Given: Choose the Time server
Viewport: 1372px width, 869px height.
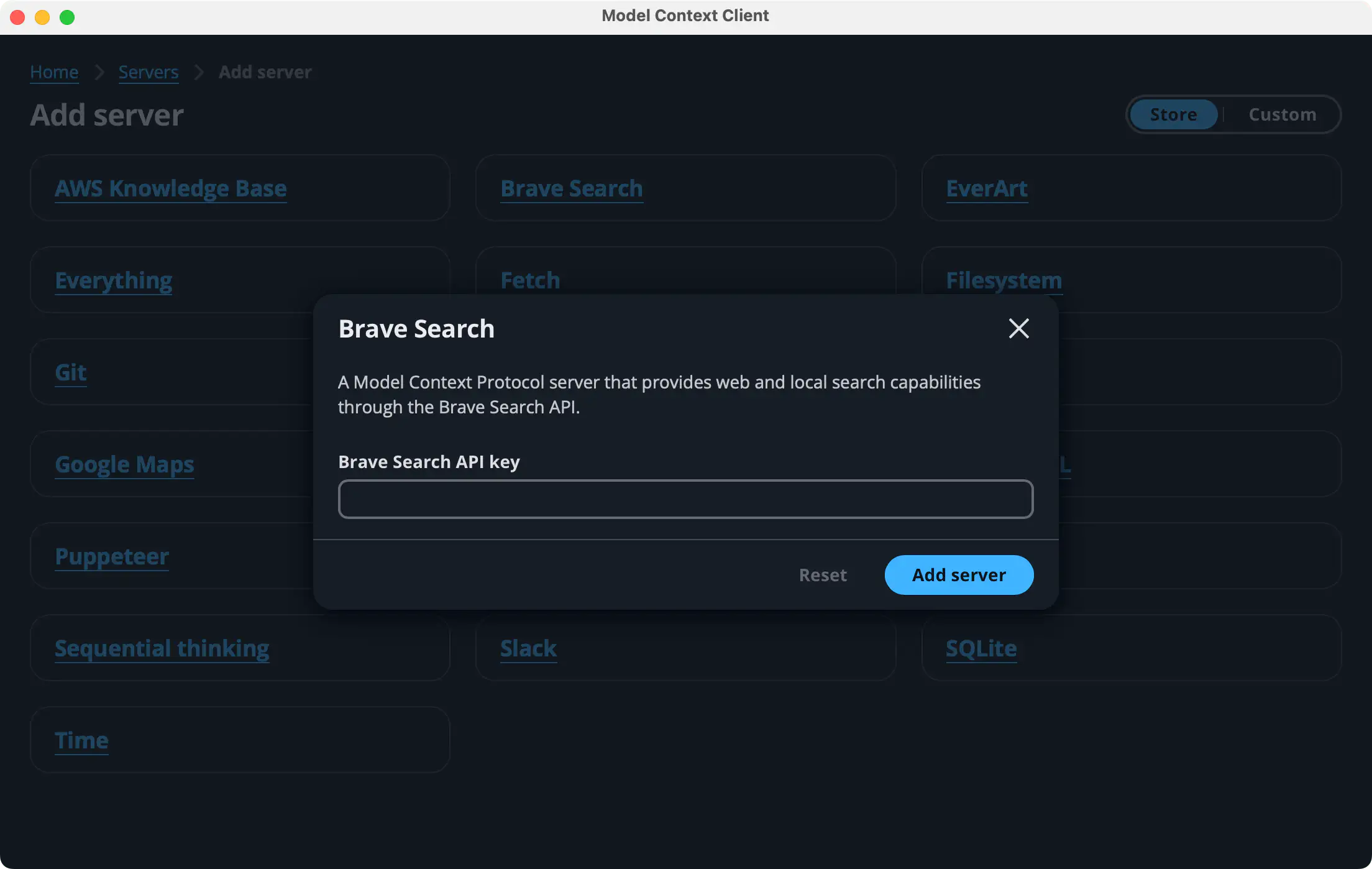Looking at the screenshot, I should [81, 740].
